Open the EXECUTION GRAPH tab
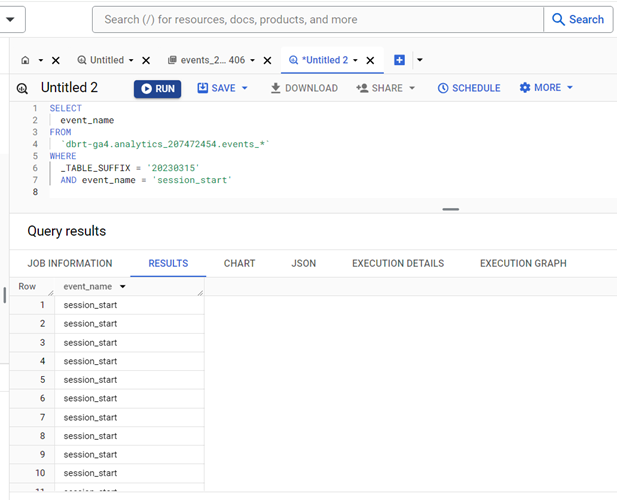Screen dimensions: 617x500 tap(523, 263)
